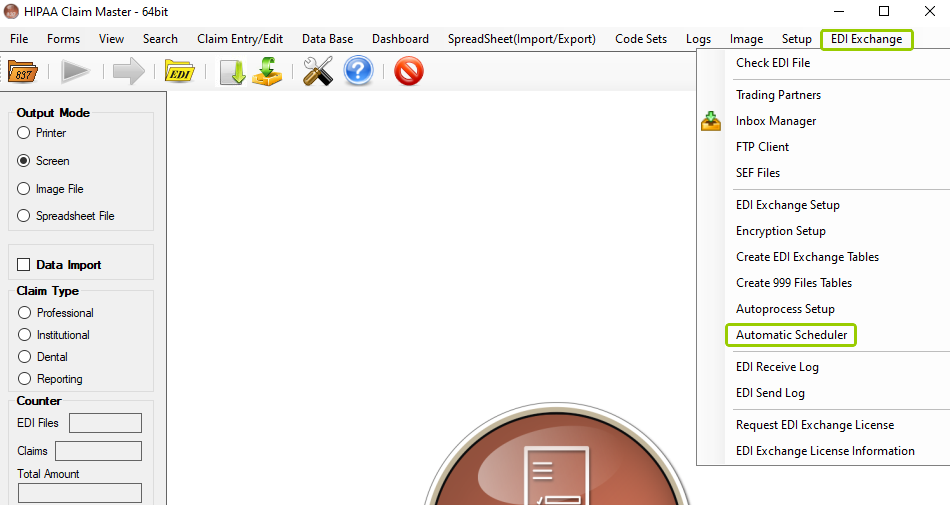Viewport: 950px width, 505px height.
Task: Click the gray play arrow toolbar icon
Action: (76, 71)
